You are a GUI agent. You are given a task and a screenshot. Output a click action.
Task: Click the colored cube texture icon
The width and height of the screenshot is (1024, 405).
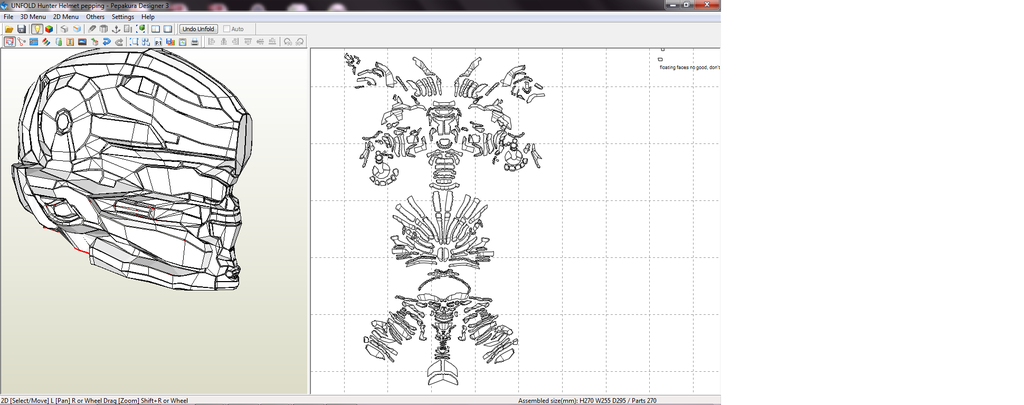(49, 29)
